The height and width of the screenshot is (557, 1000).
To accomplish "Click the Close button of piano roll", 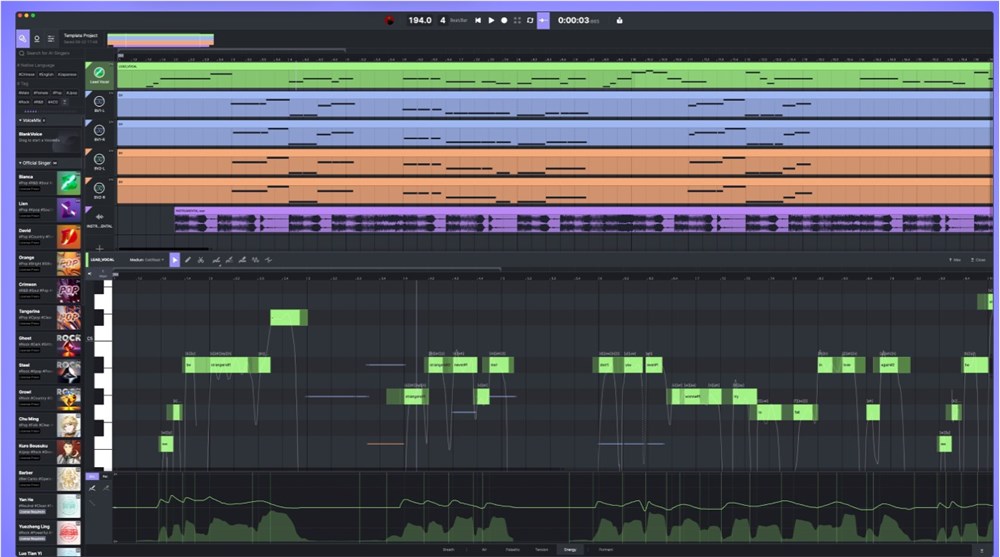I will coord(978,260).
